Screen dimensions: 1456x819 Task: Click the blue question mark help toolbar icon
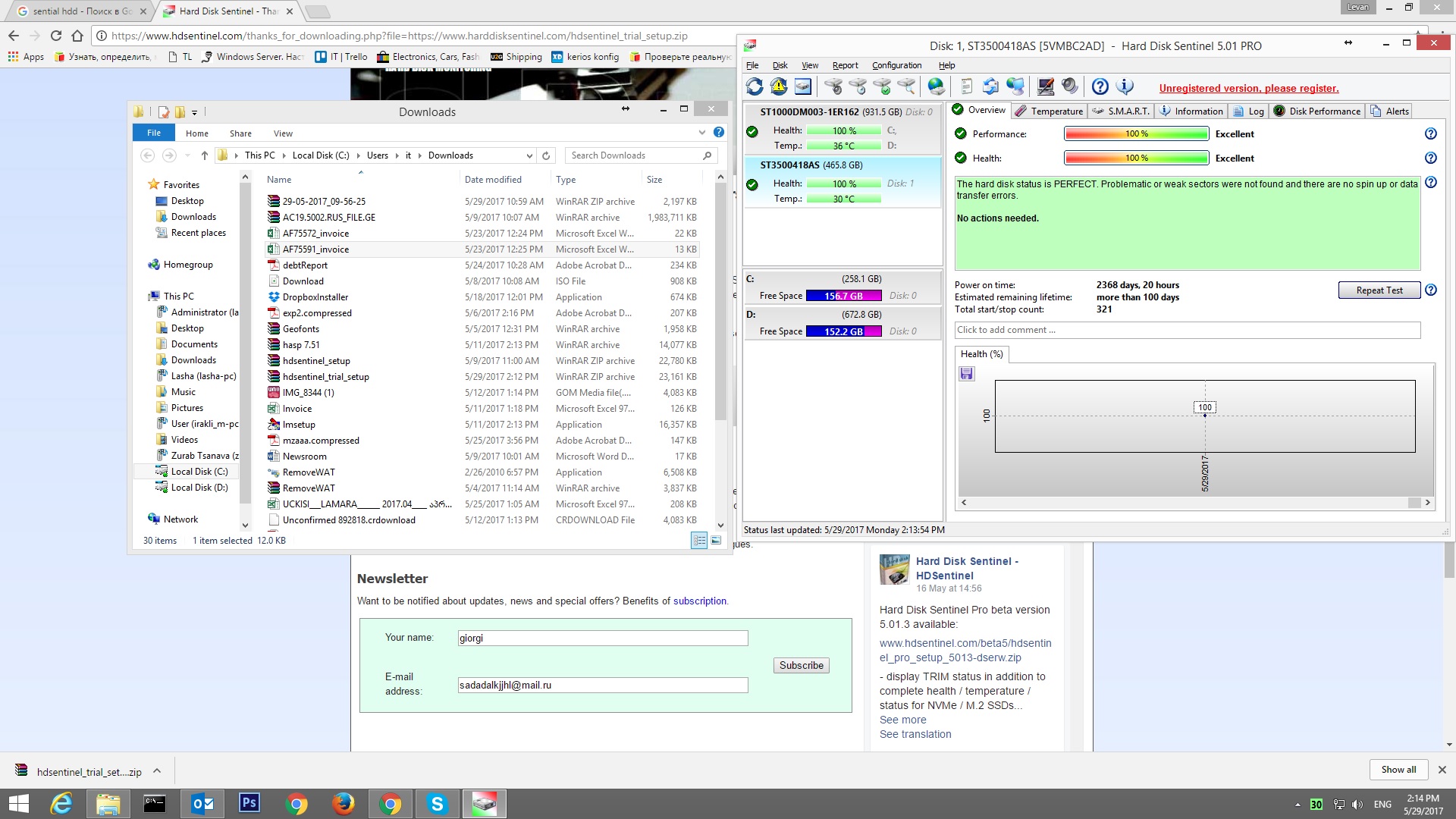point(1100,86)
